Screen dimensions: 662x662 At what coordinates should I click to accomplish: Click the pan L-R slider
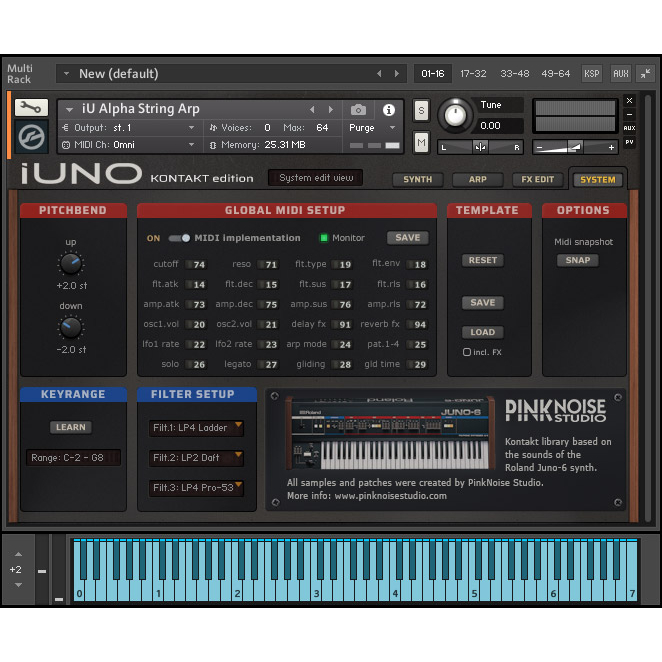pos(480,147)
